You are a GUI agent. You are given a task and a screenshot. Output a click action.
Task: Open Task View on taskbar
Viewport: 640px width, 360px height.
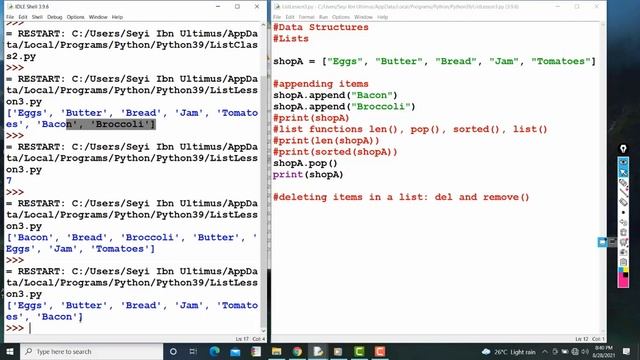pyautogui.click(x=193, y=351)
